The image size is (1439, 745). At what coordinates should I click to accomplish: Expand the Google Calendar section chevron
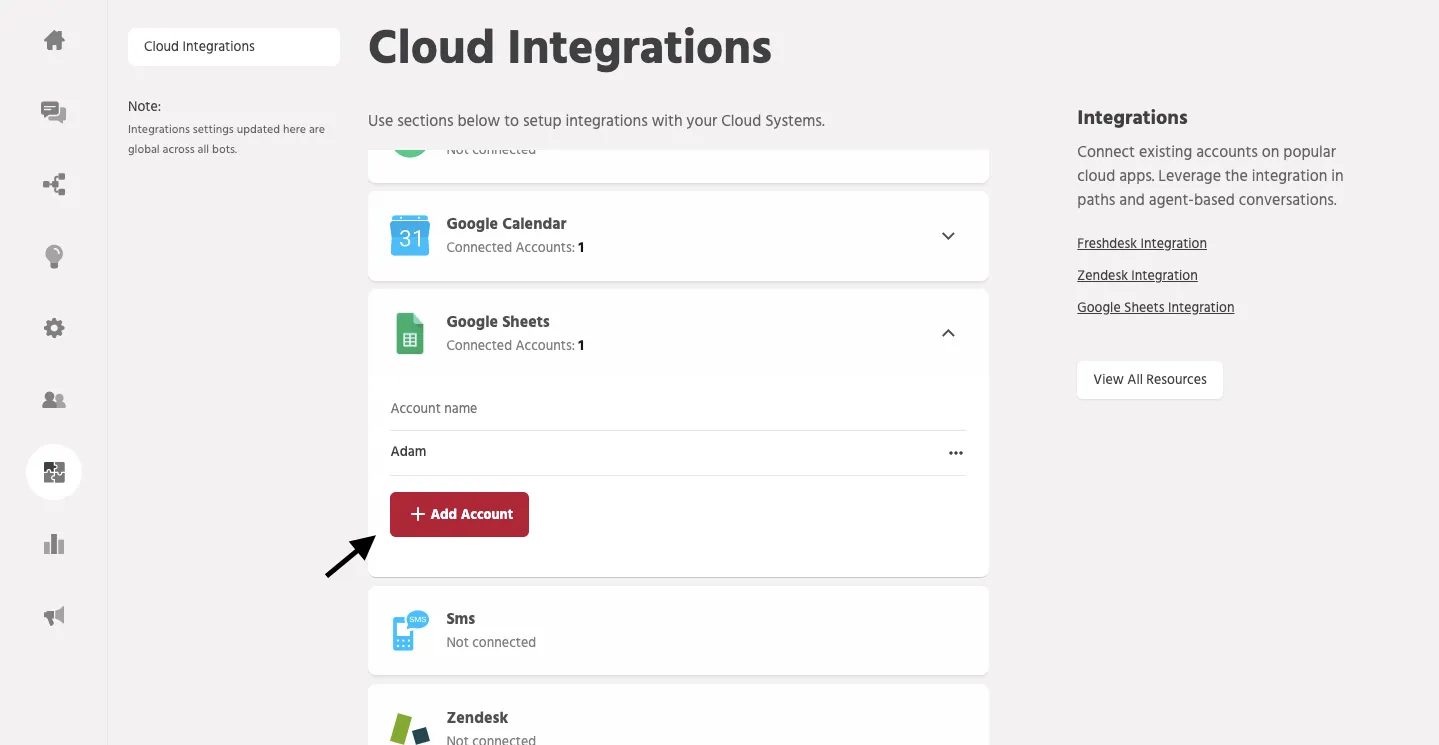point(949,236)
